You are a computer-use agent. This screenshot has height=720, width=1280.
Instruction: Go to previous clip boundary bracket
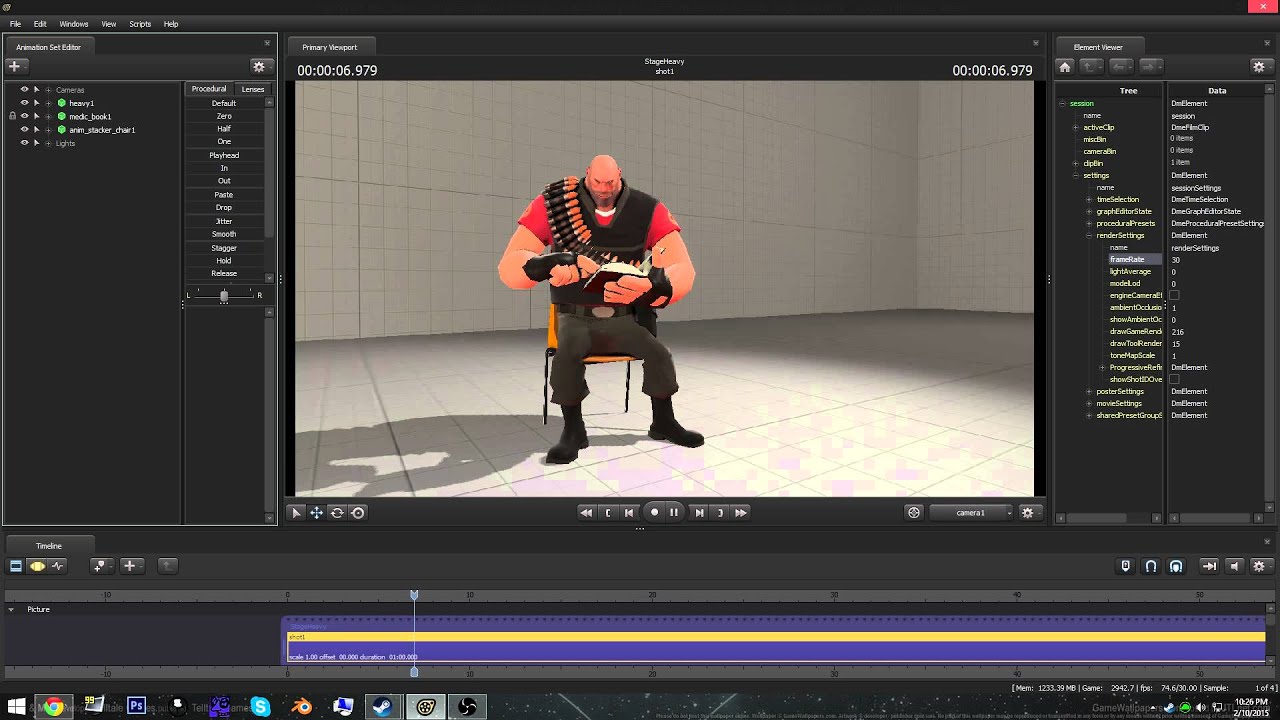(x=608, y=512)
